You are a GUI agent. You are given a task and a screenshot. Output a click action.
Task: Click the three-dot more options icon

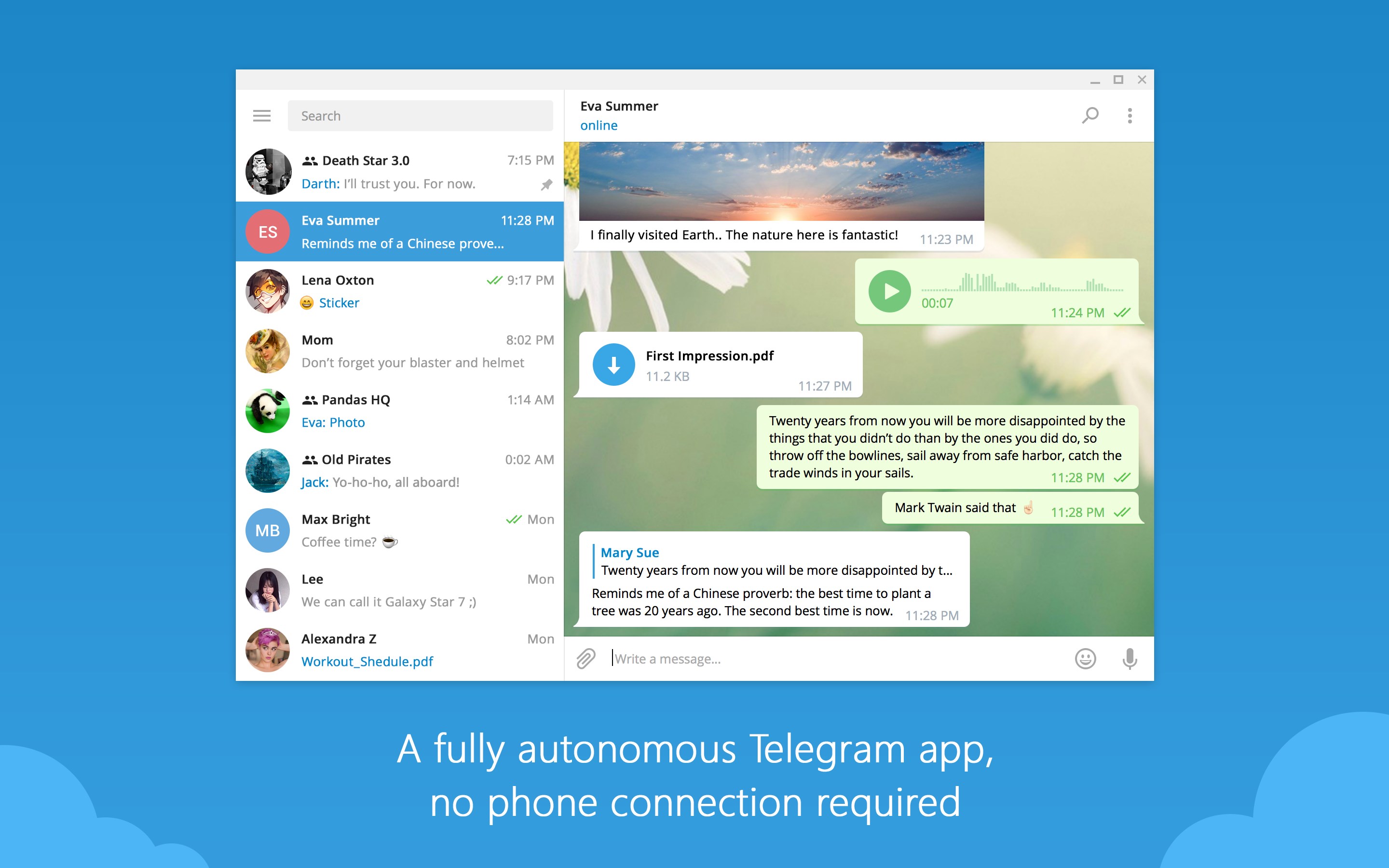[1130, 115]
